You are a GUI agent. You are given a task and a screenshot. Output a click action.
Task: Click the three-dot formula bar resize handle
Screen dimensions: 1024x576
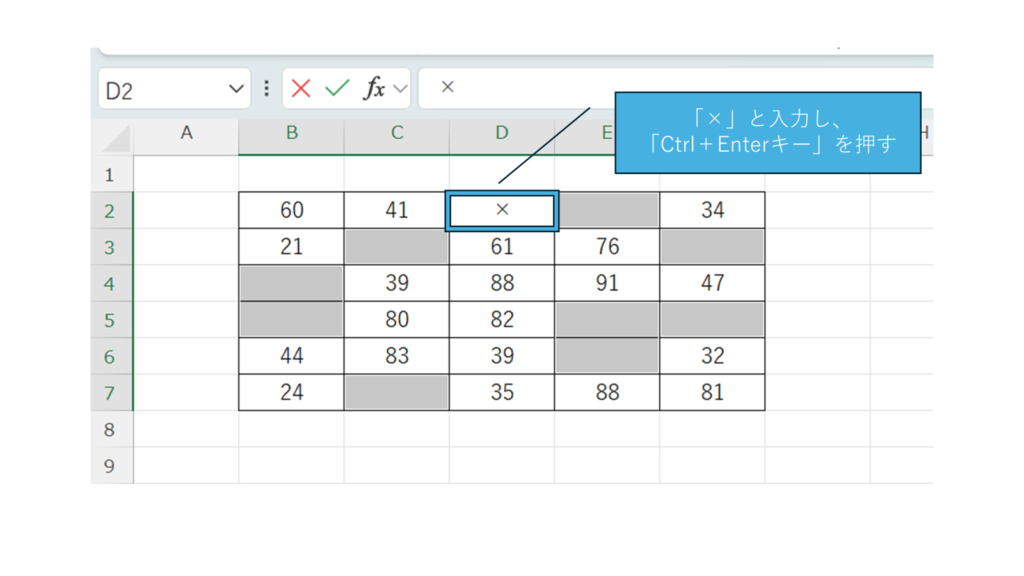pos(266,89)
